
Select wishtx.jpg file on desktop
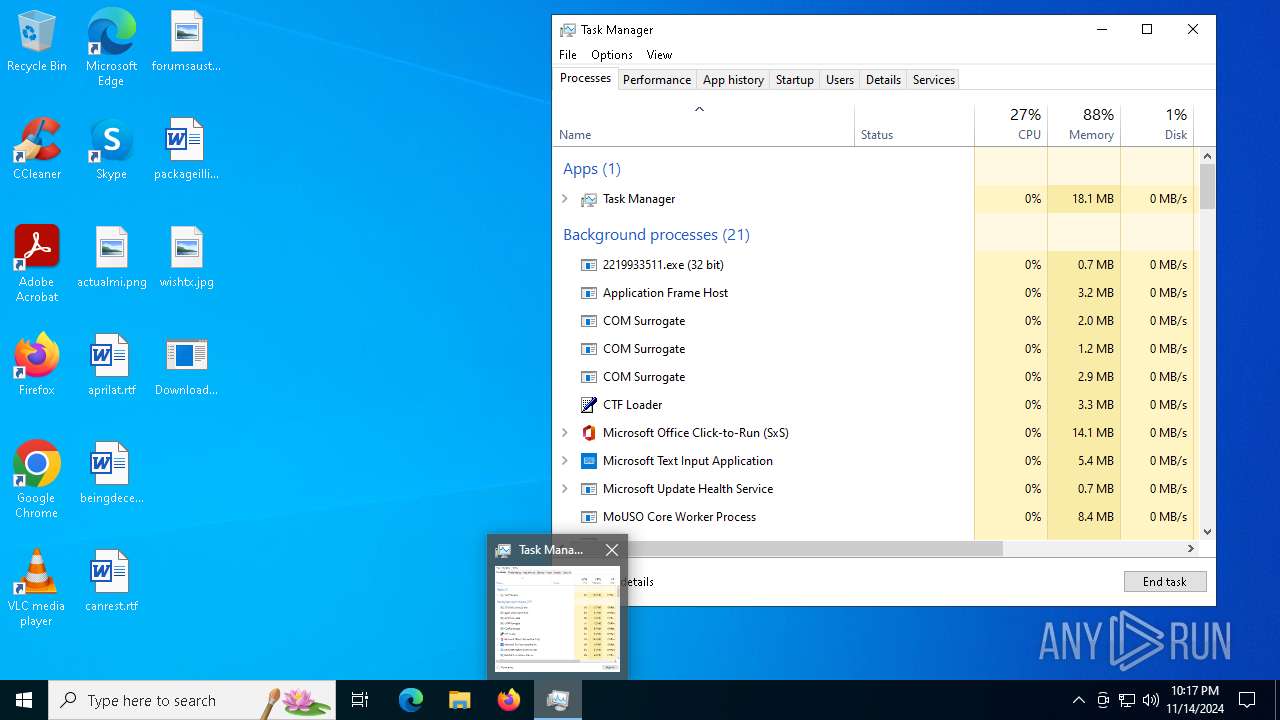[186, 258]
